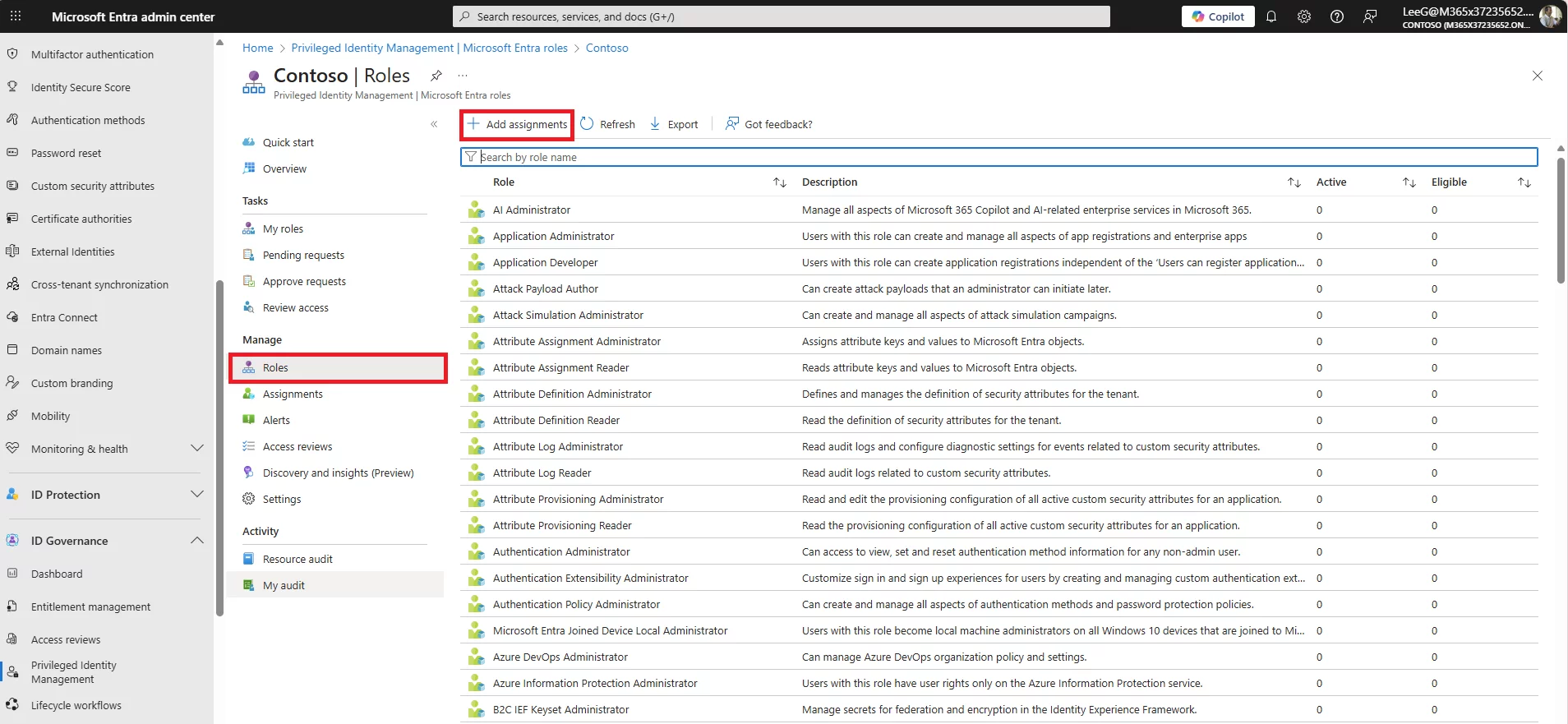1568x724 pixels.
Task: Click the Resource audit icon
Action: (x=249, y=559)
